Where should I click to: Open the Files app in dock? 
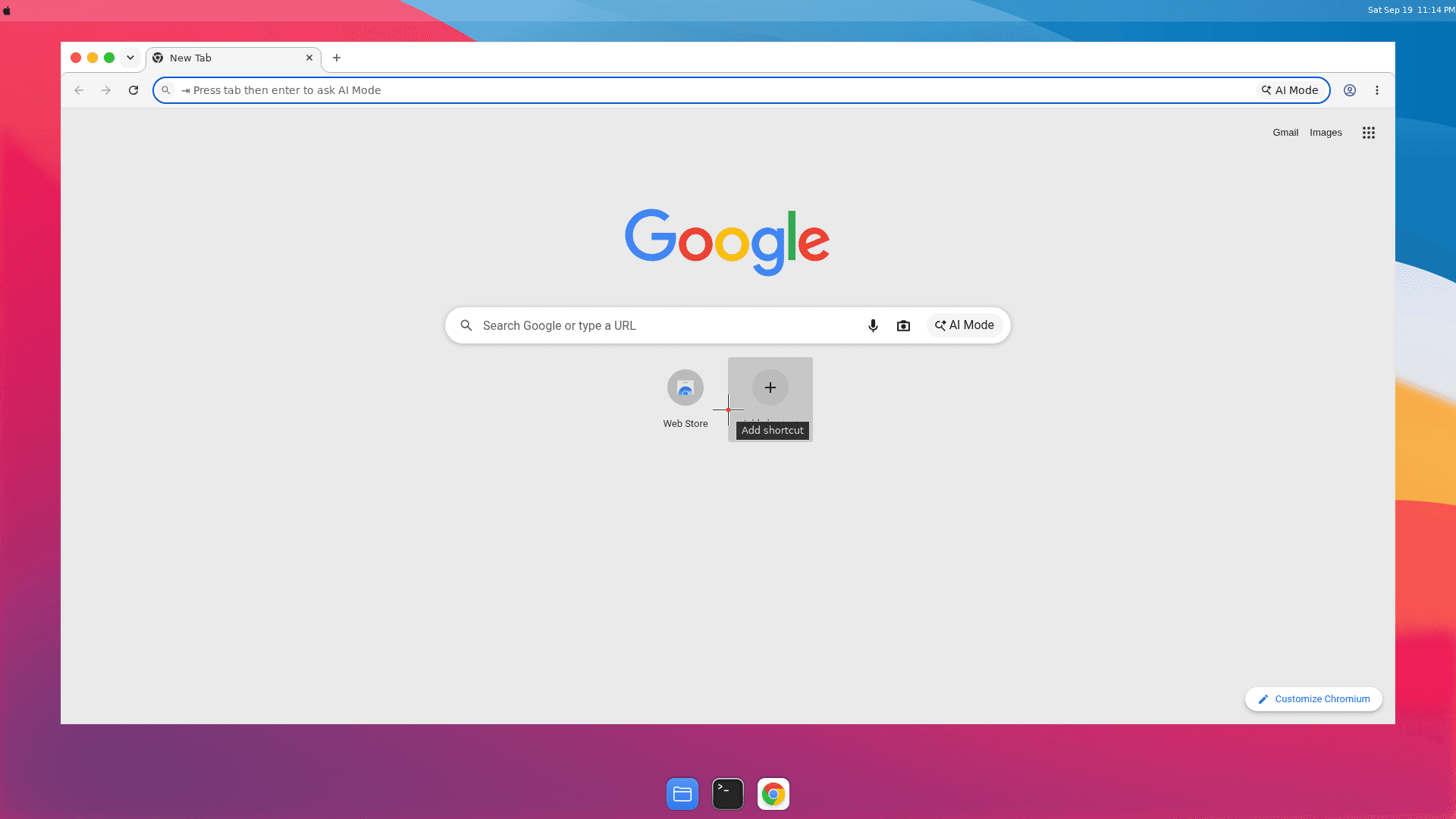tap(682, 794)
